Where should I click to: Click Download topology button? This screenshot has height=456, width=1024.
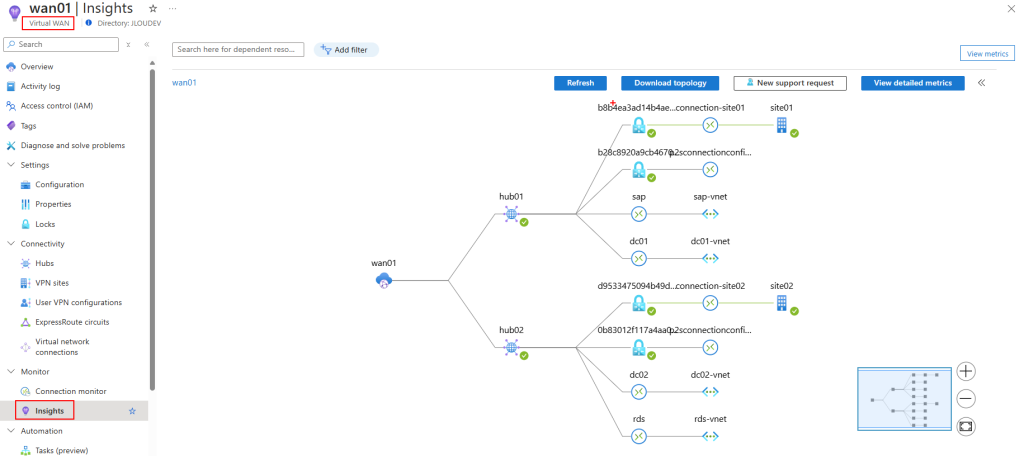coord(670,83)
